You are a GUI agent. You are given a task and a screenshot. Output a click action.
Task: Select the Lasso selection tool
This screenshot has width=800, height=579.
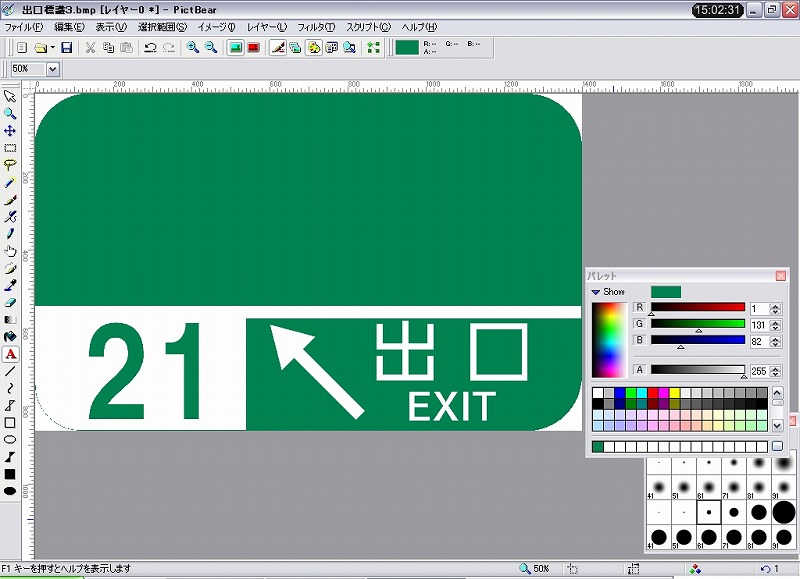[x=10, y=165]
